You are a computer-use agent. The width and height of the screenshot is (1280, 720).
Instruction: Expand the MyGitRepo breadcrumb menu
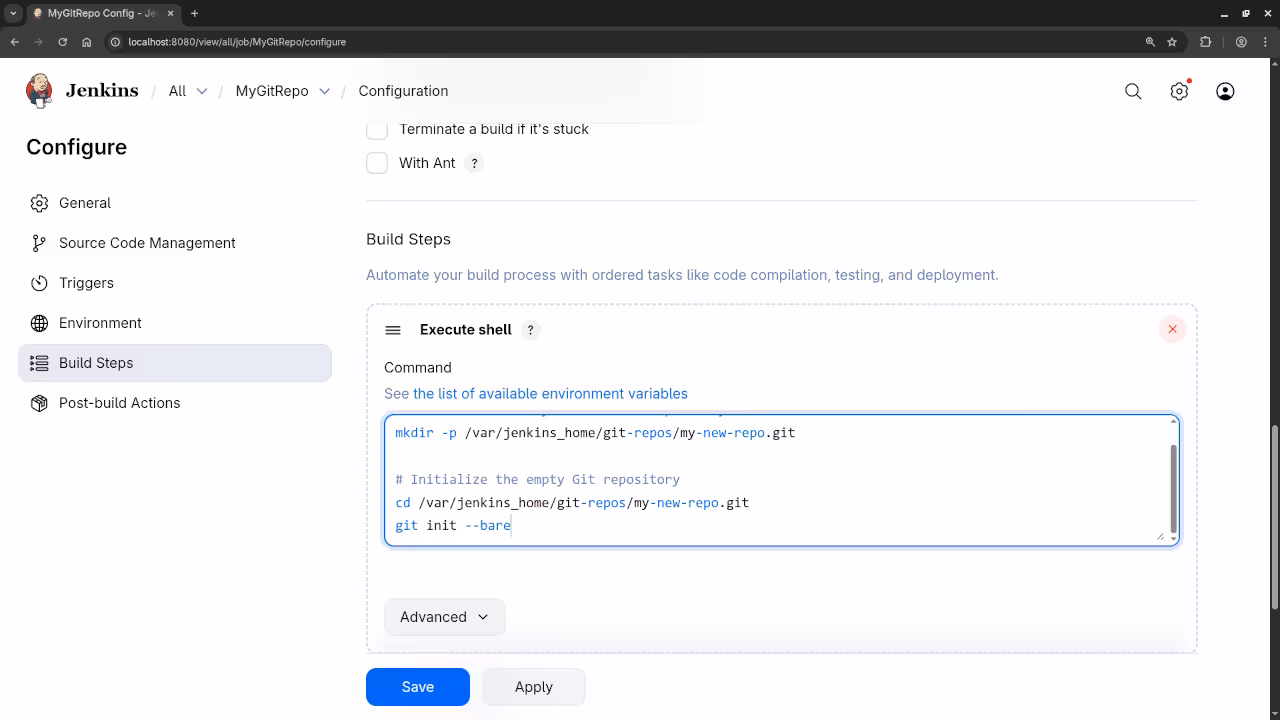[x=324, y=91]
